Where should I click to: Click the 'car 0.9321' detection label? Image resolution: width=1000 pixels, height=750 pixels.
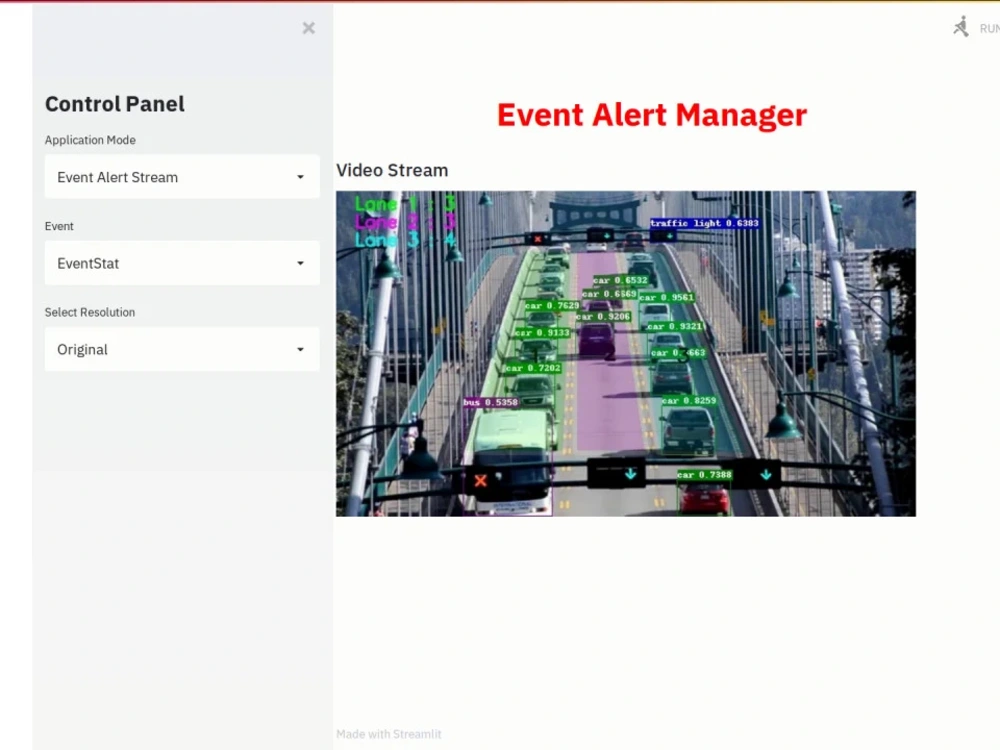(x=674, y=326)
